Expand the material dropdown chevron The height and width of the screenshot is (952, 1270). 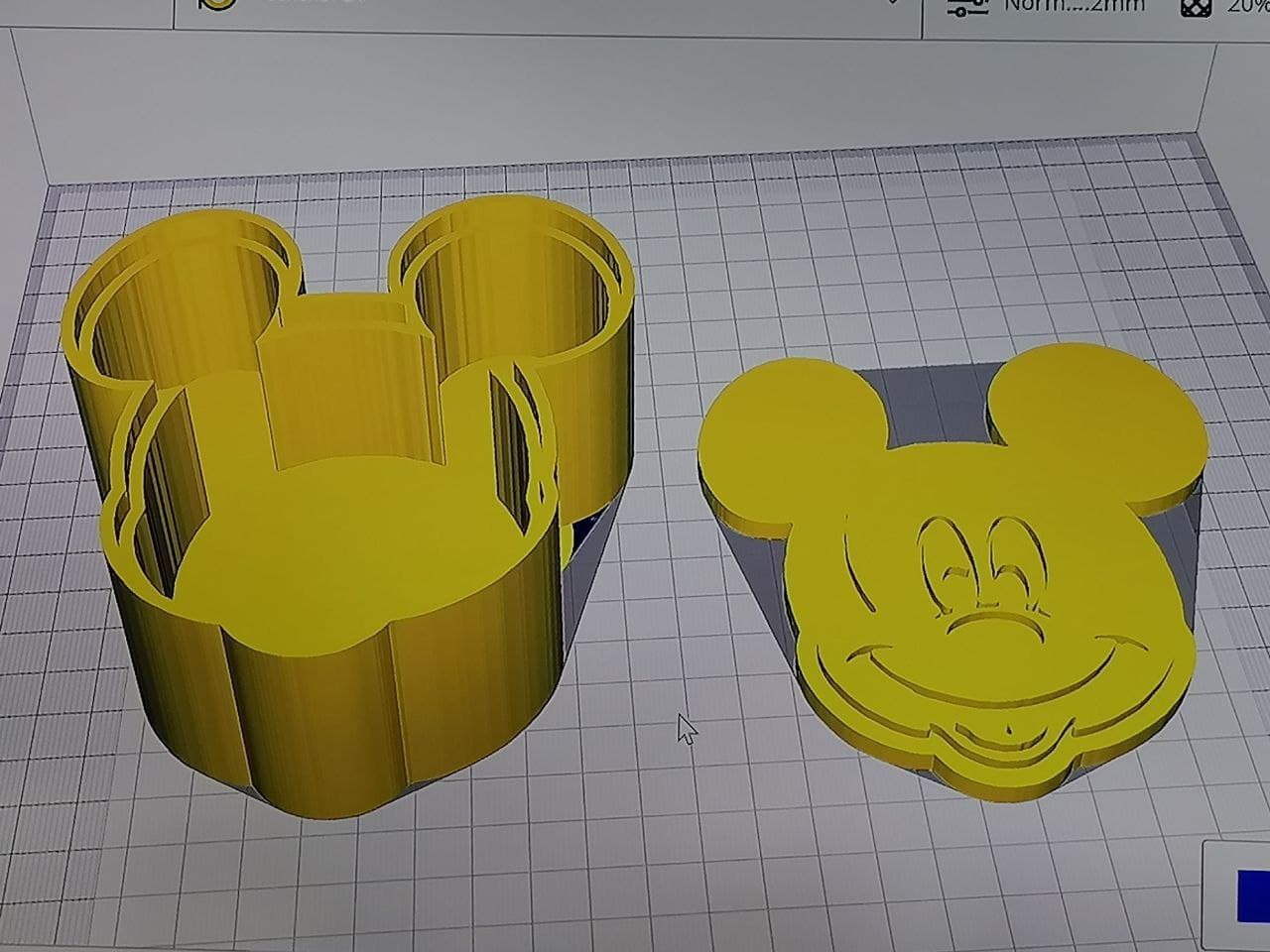pos(893,5)
